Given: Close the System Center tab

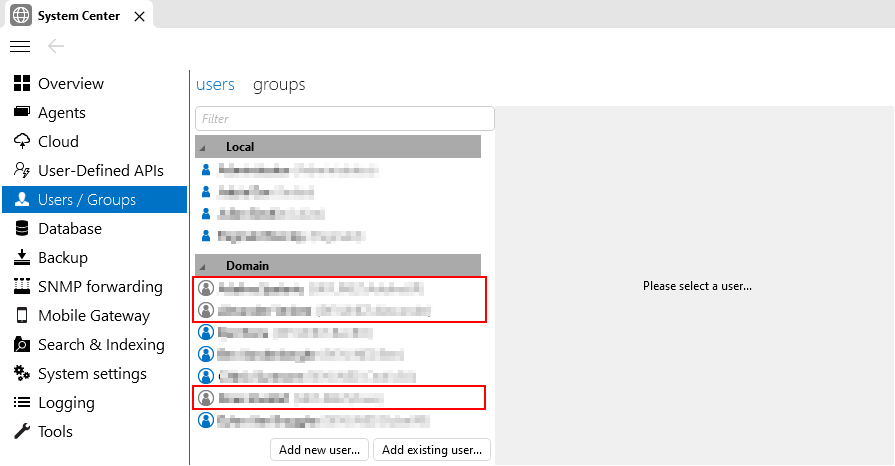Looking at the screenshot, I should click(139, 17).
